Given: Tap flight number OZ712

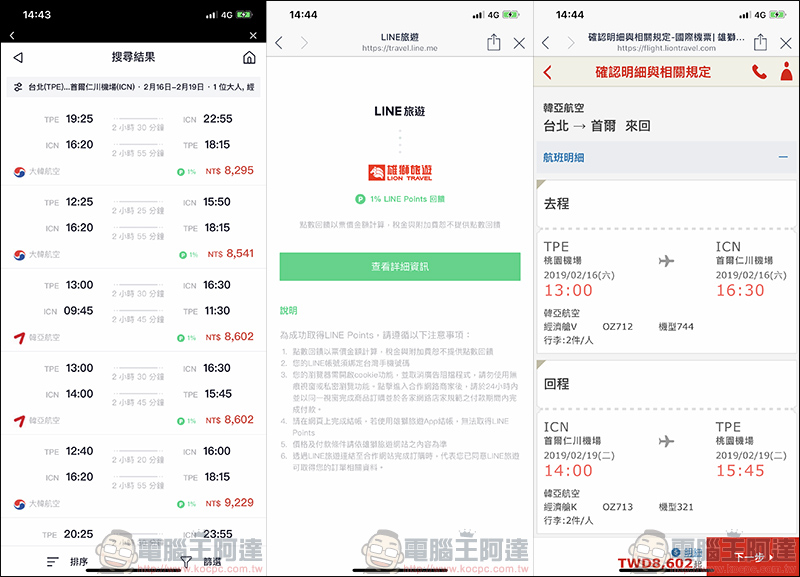Looking at the screenshot, I should point(617,327).
